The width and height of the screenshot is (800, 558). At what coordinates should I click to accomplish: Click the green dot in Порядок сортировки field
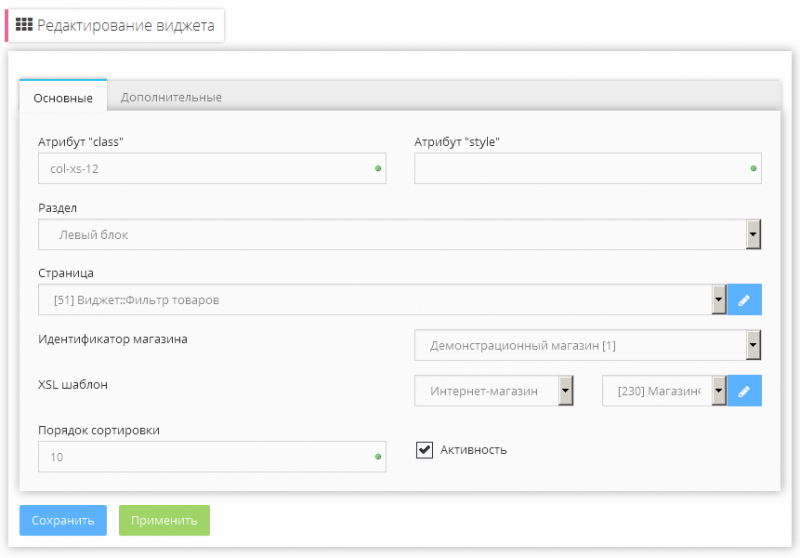tap(377, 457)
